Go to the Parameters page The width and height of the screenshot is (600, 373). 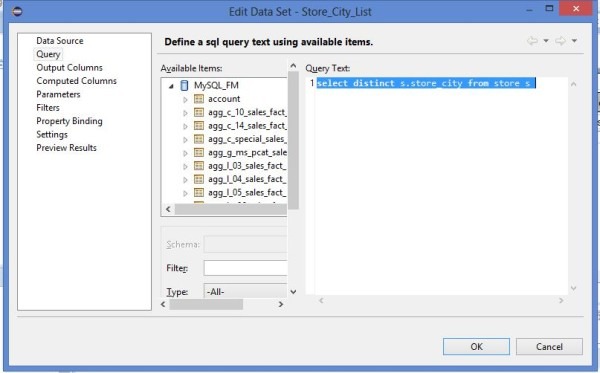[58, 94]
